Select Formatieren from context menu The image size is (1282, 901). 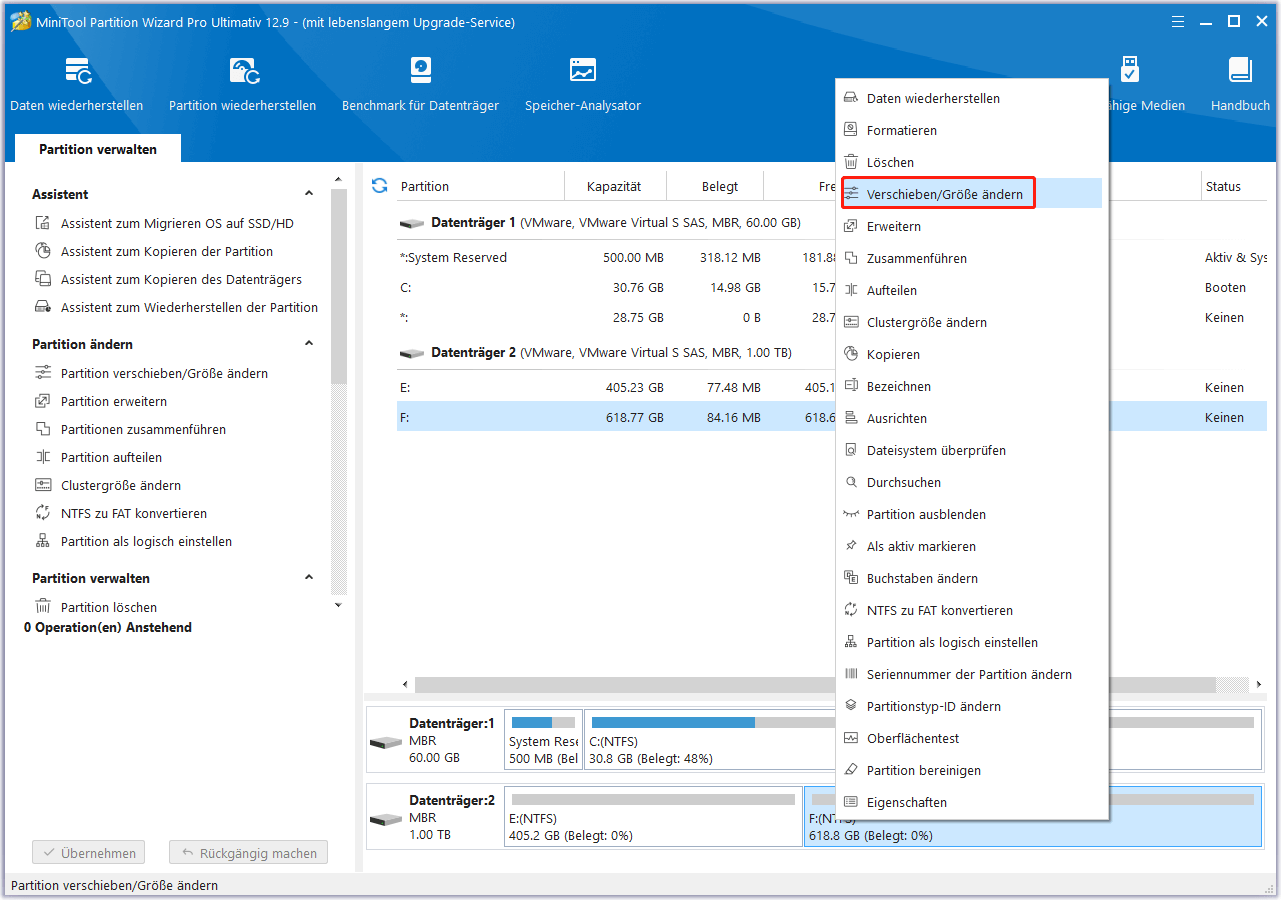coord(971,131)
